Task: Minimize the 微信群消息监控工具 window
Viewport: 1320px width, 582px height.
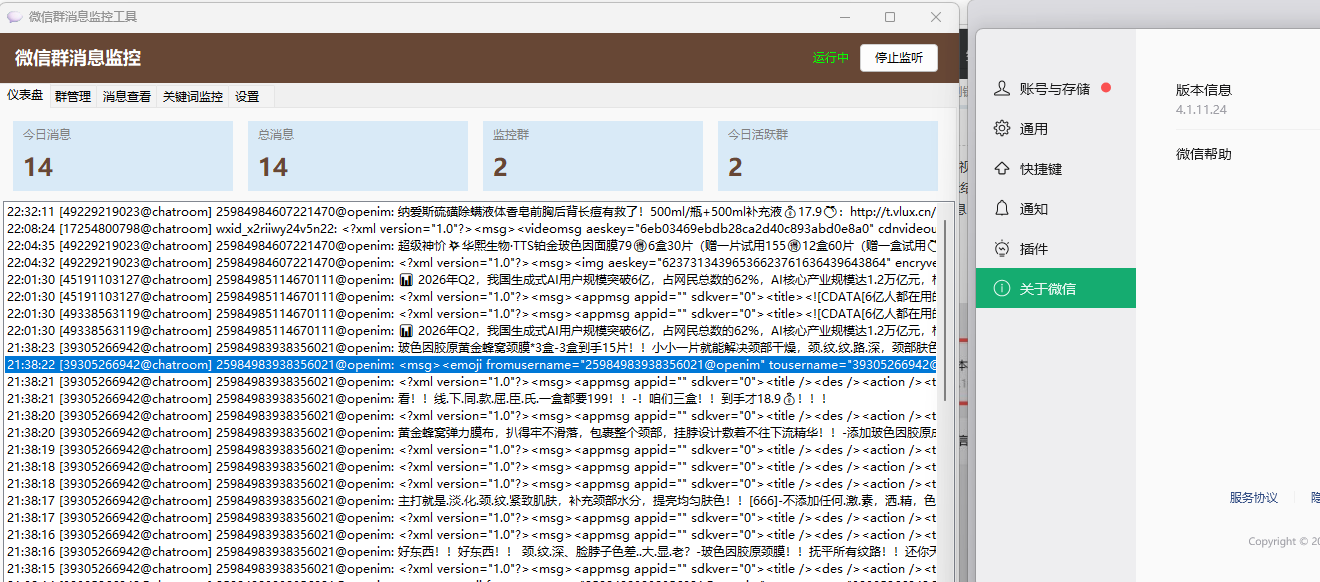Action: 844,17
